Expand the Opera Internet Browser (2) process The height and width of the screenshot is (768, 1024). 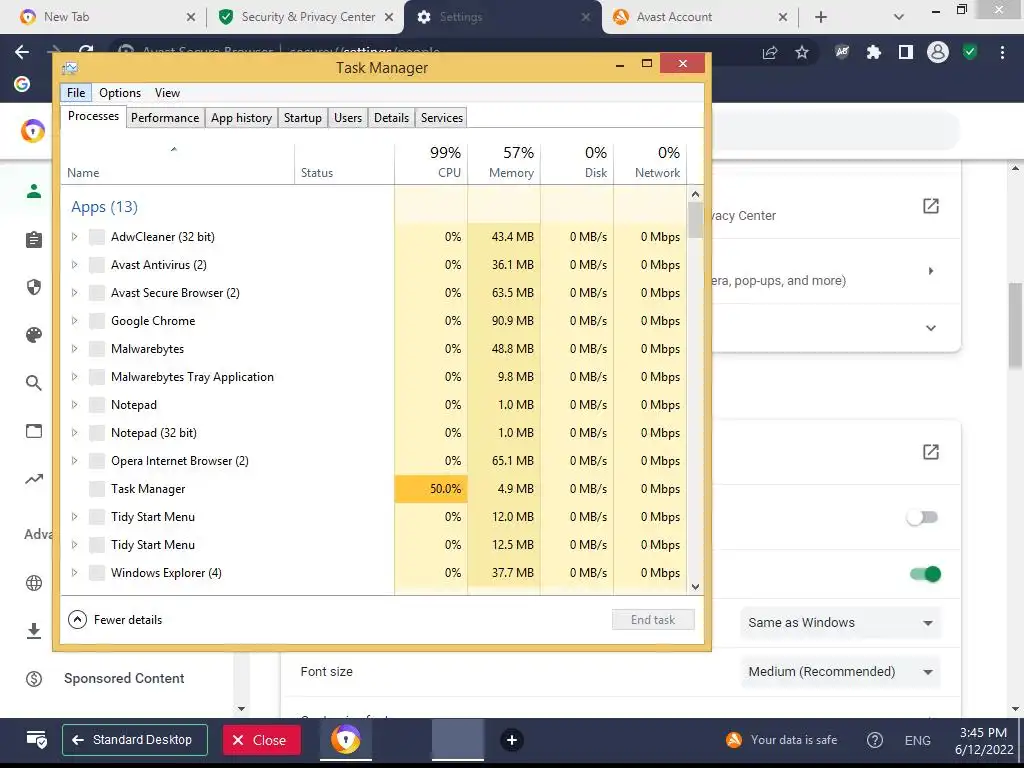tap(74, 460)
